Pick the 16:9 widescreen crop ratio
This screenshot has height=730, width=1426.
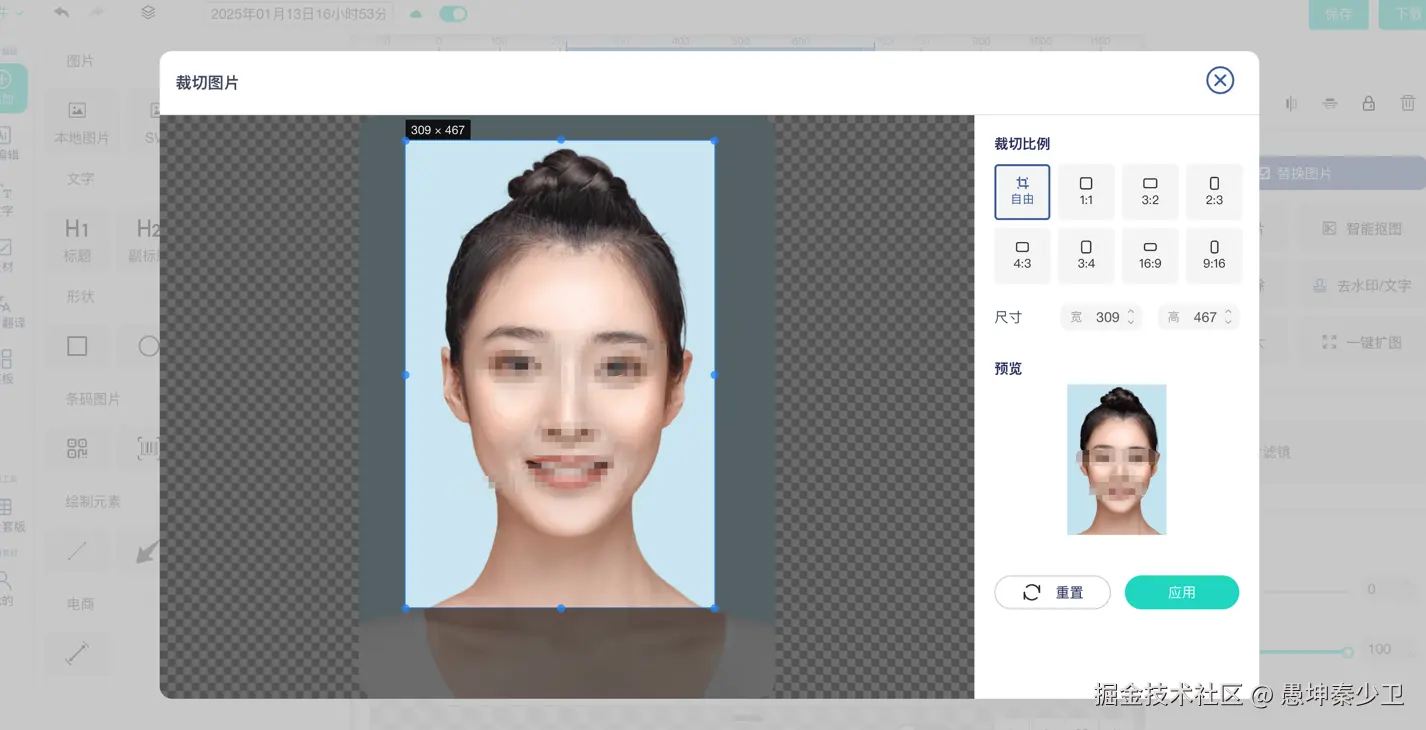(x=1150, y=255)
